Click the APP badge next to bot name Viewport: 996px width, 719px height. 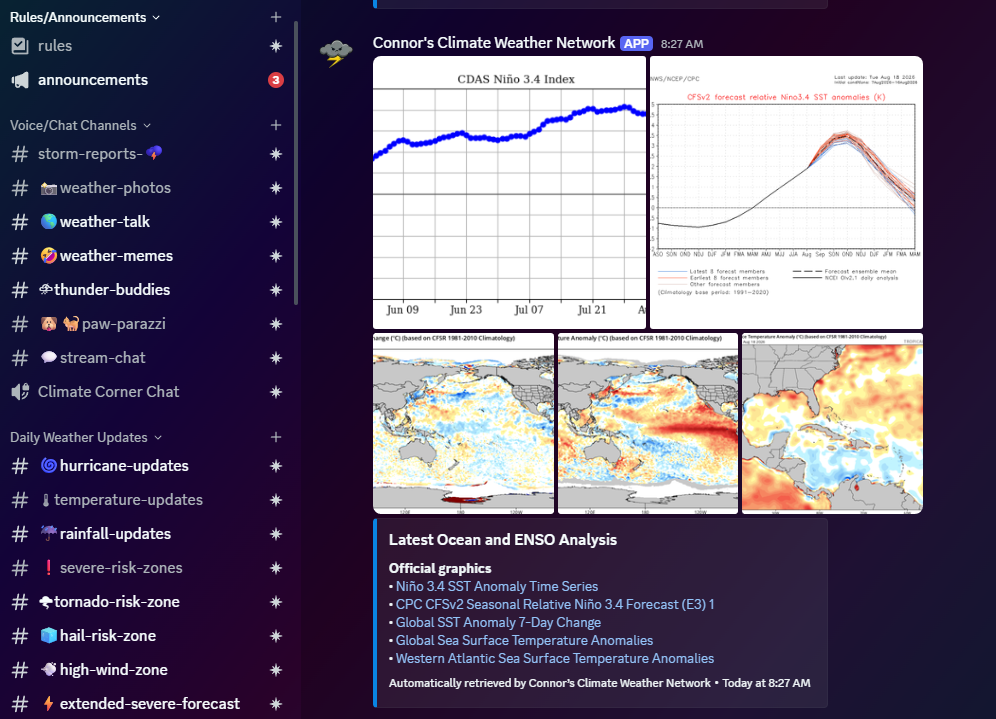pyautogui.click(x=636, y=43)
